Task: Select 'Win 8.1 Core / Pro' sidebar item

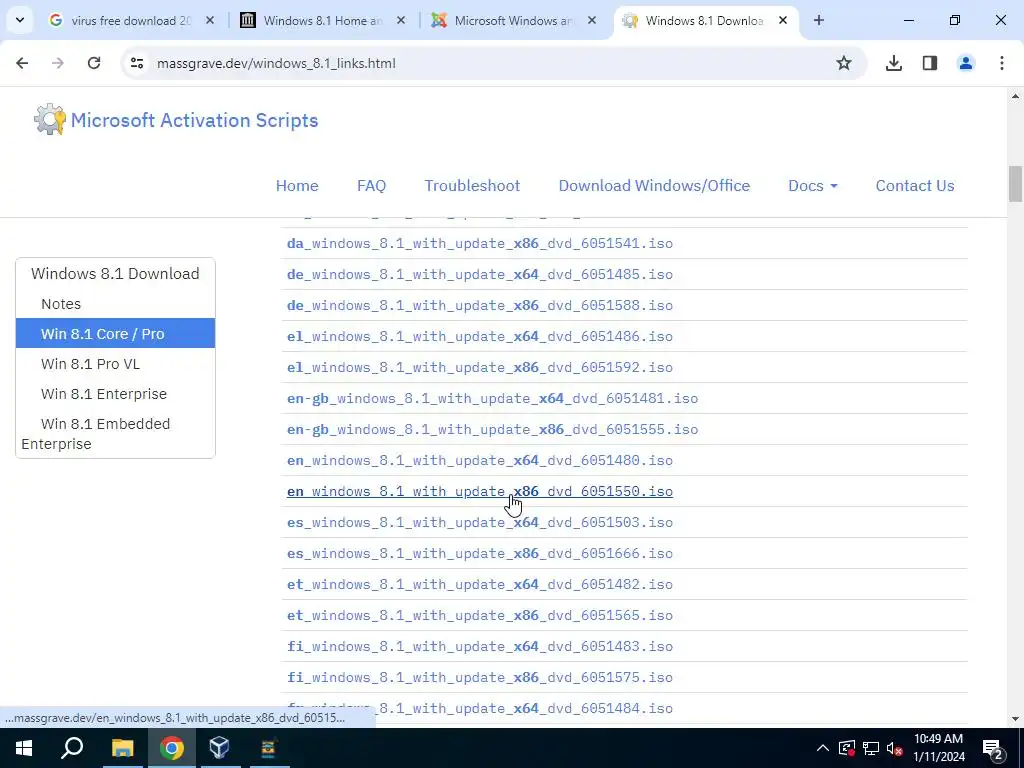Action: (115, 334)
